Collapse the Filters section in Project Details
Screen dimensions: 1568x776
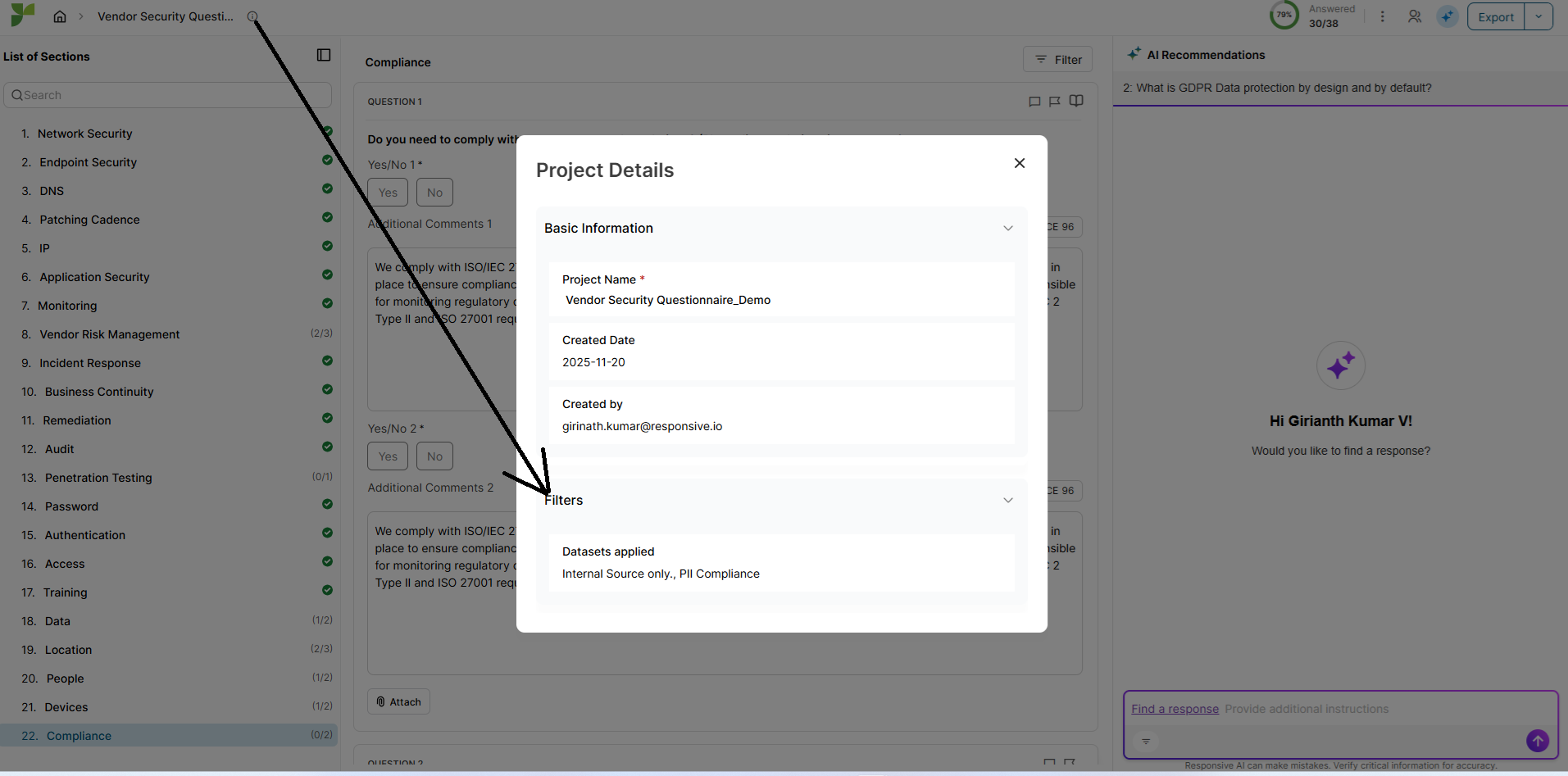click(x=1008, y=500)
